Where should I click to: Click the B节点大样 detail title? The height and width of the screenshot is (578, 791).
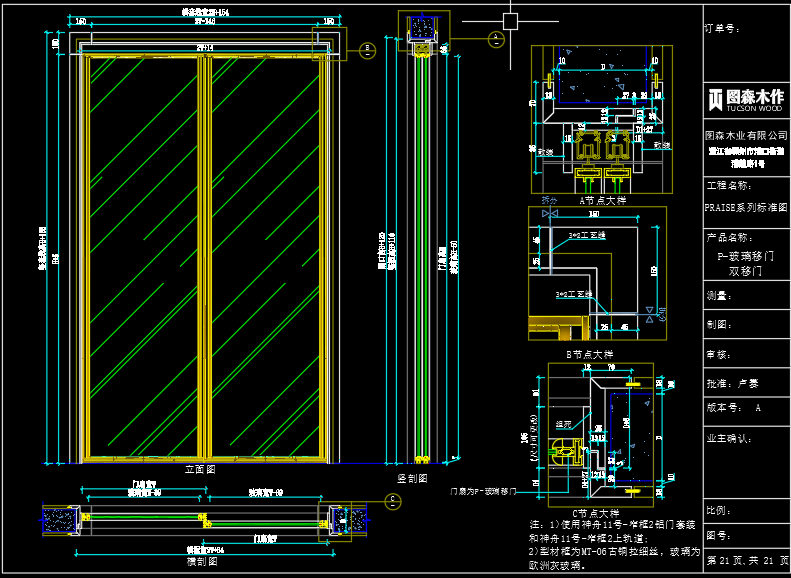click(588, 354)
